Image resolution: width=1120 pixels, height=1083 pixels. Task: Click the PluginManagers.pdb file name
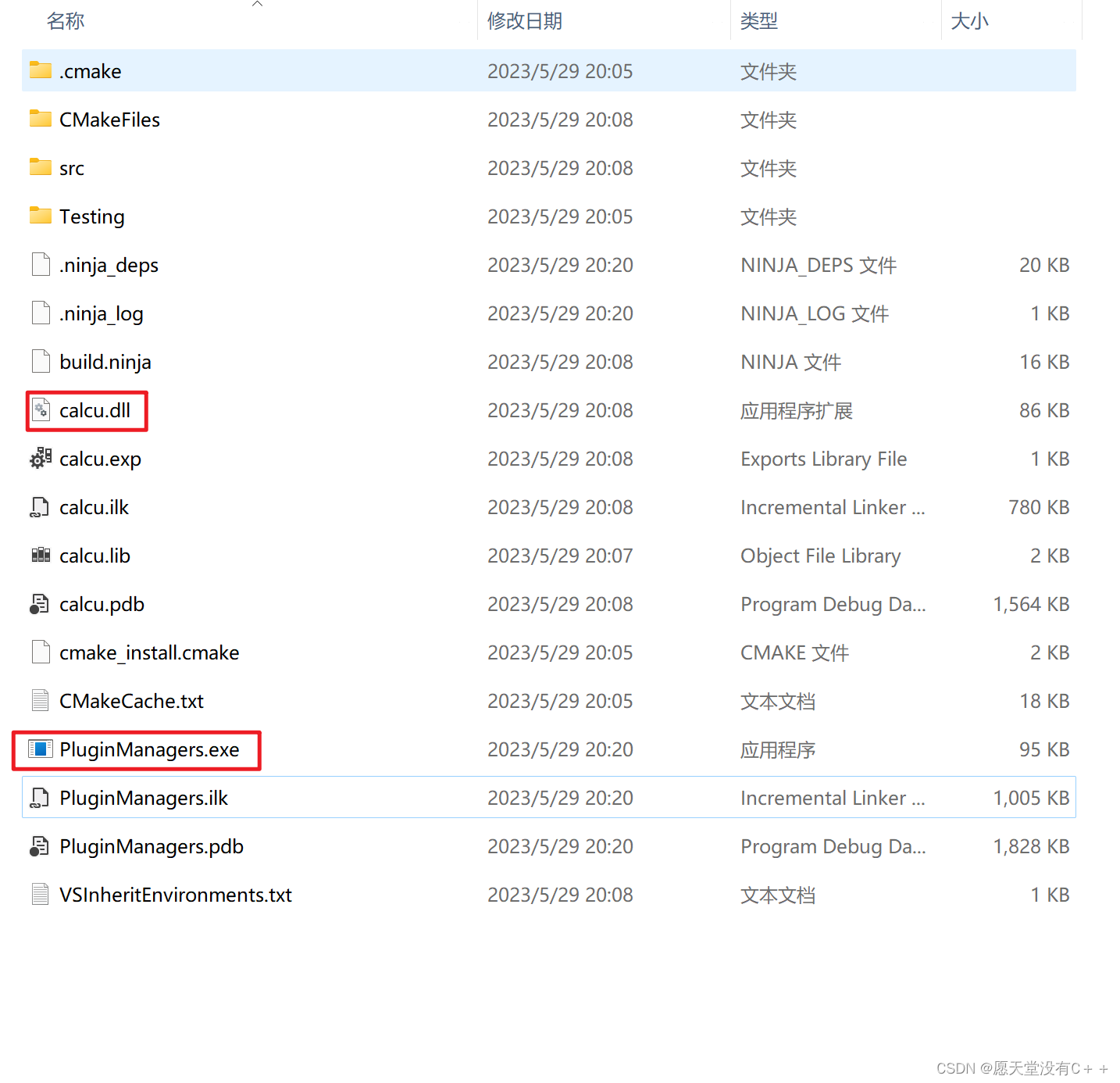[x=152, y=846]
